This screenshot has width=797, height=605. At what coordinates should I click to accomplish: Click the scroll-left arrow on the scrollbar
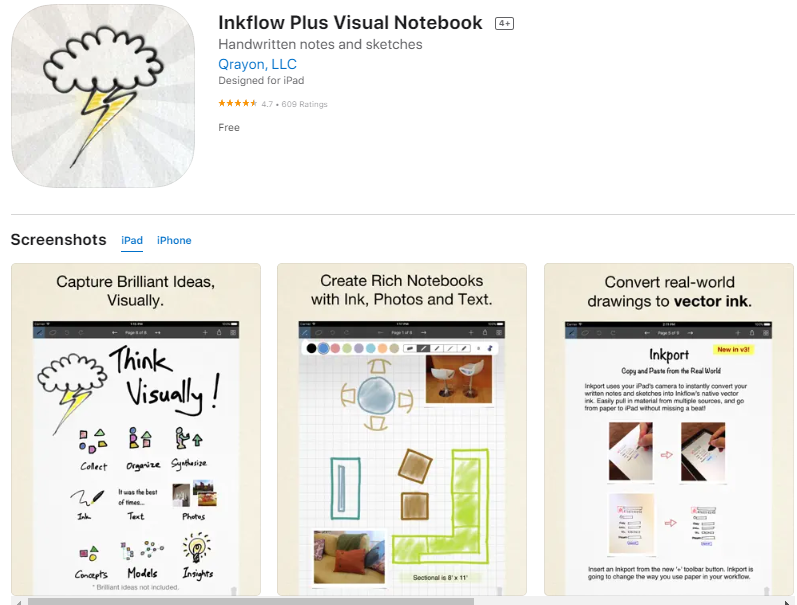[18, 602]
